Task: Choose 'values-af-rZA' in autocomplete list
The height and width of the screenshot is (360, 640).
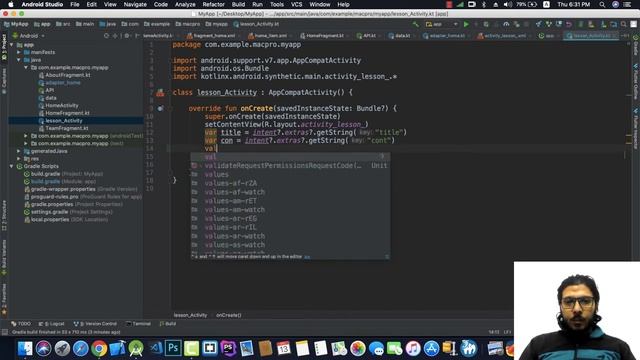Action: click(290, 183)
